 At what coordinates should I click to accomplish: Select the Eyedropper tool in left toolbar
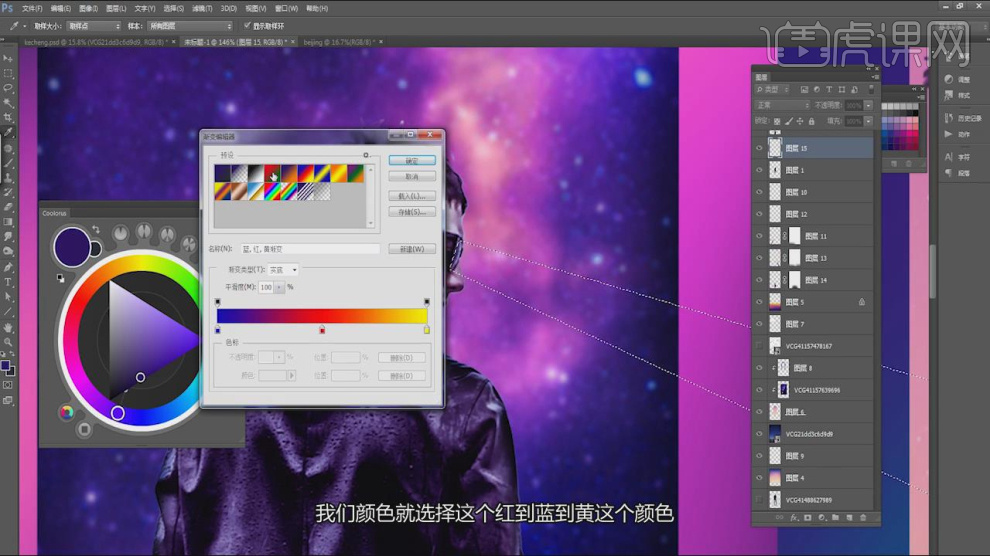pyautogui.click(x=8, y=132)
